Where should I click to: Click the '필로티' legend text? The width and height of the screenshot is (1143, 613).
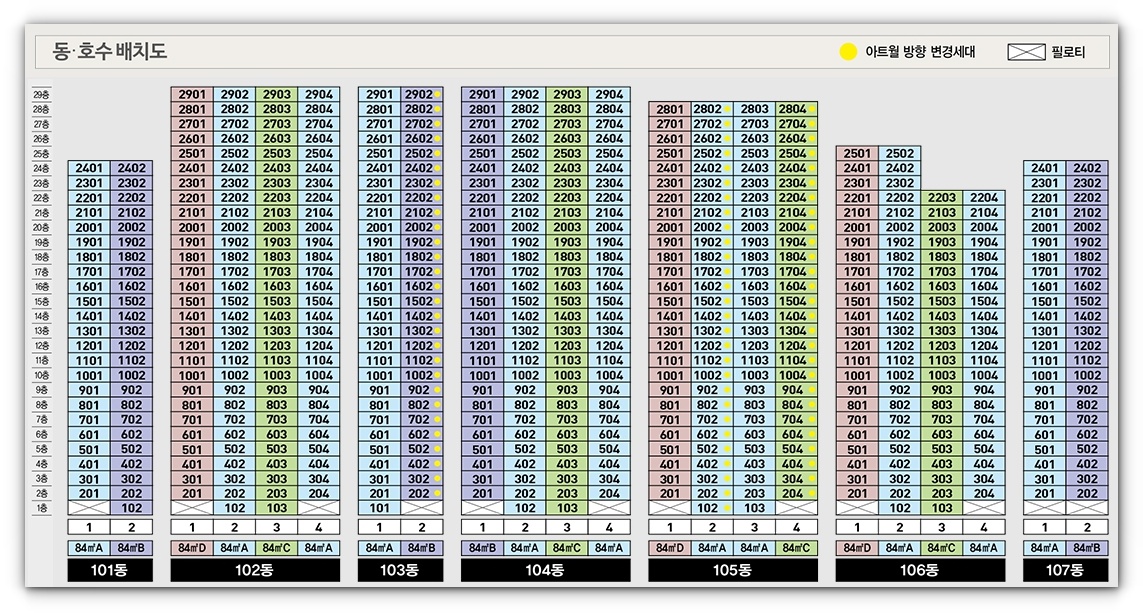click(x=1068, y=52)
